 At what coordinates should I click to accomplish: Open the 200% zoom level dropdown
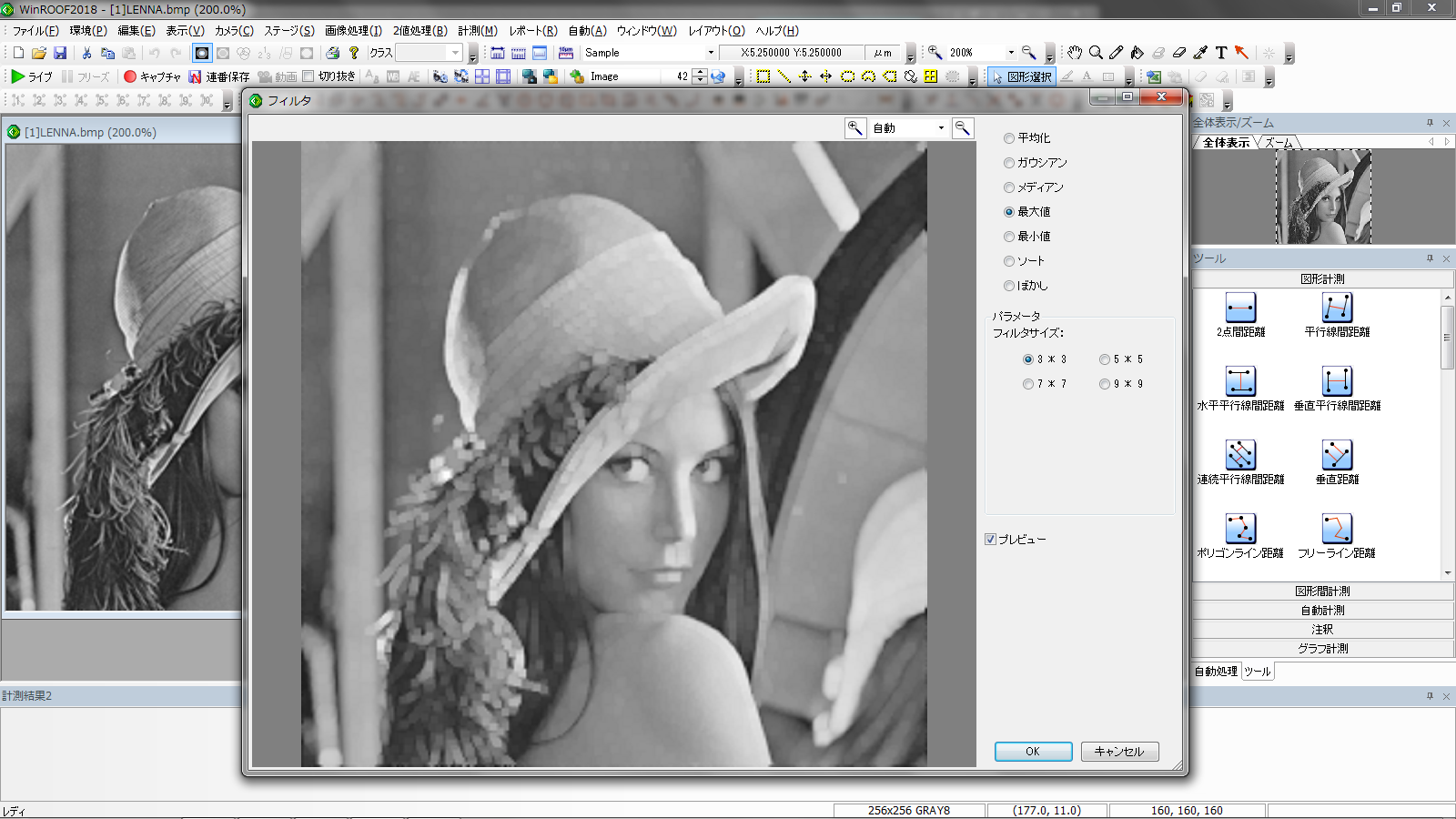(1010, 53)
